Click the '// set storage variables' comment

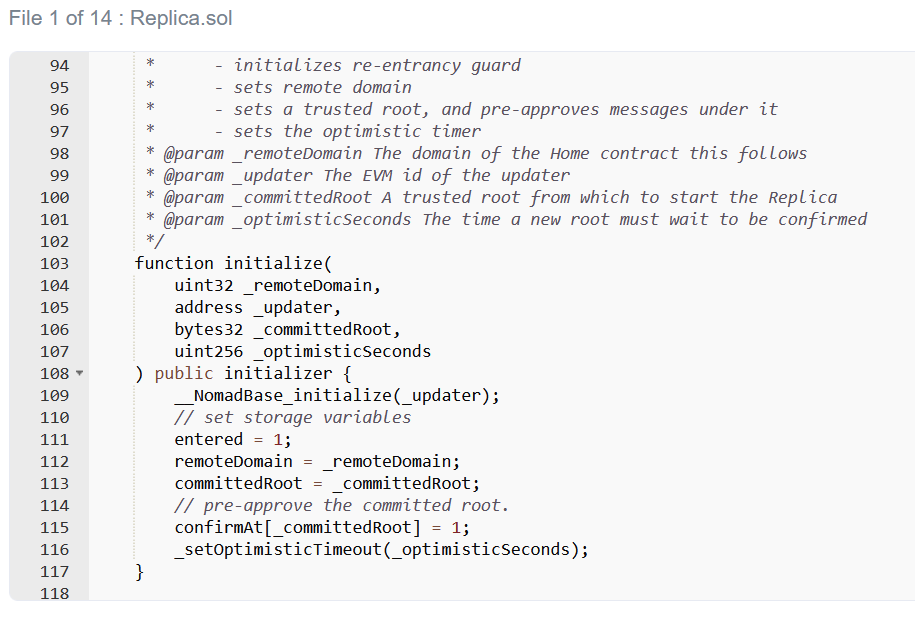[x=292, y=418]
